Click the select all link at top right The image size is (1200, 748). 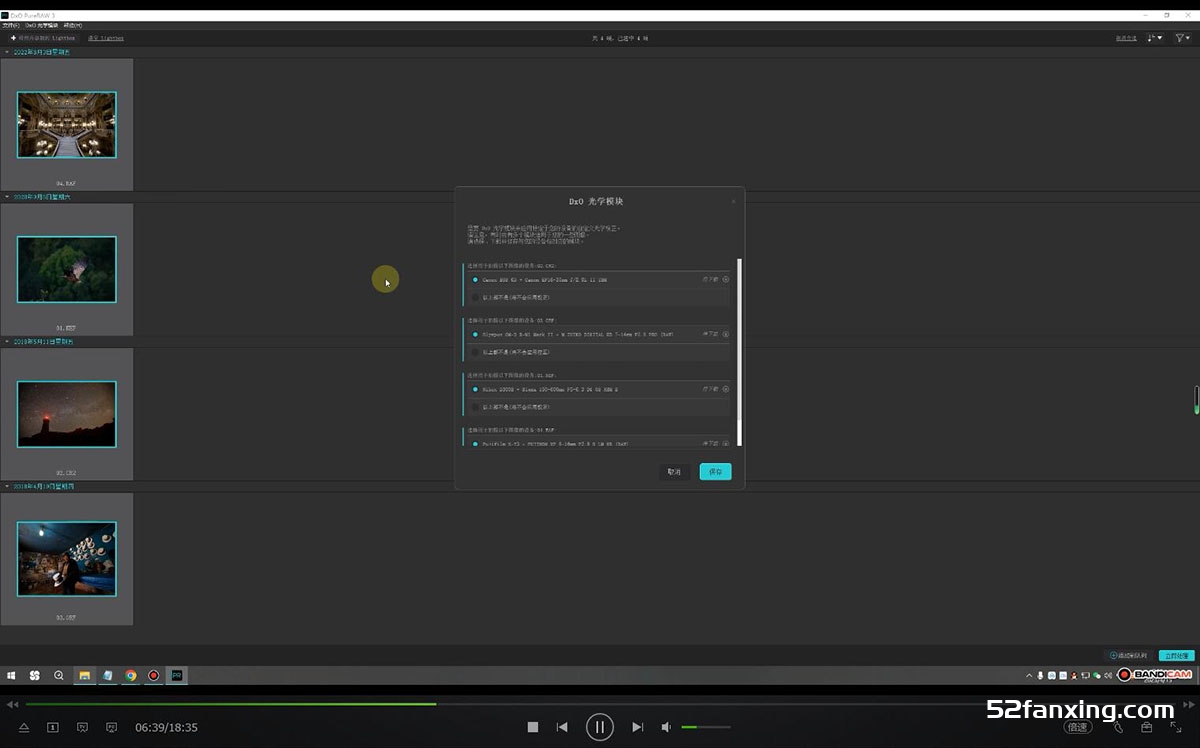point(1126,38)
